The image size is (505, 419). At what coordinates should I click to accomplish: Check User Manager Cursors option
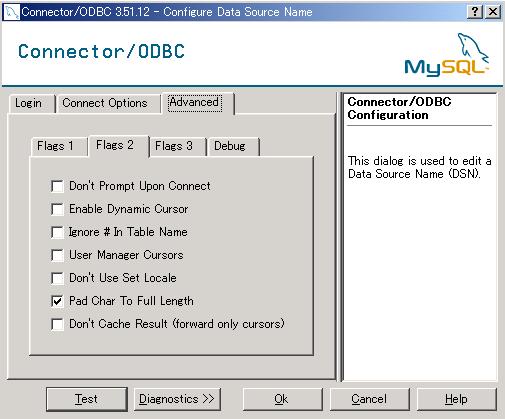pos(57,255)
